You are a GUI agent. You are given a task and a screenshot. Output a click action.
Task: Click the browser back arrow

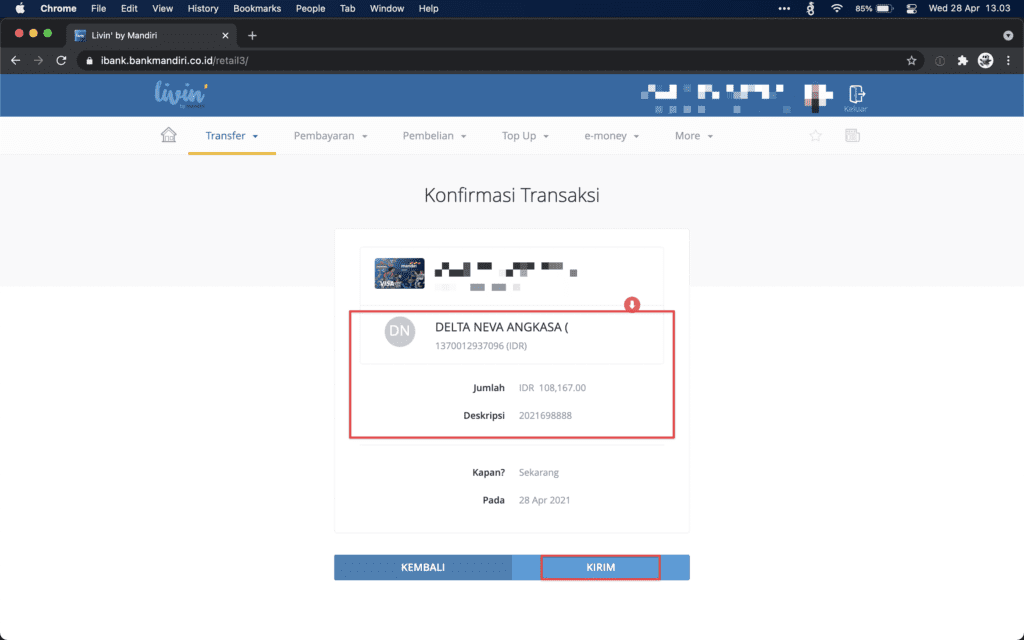[15, 60]
